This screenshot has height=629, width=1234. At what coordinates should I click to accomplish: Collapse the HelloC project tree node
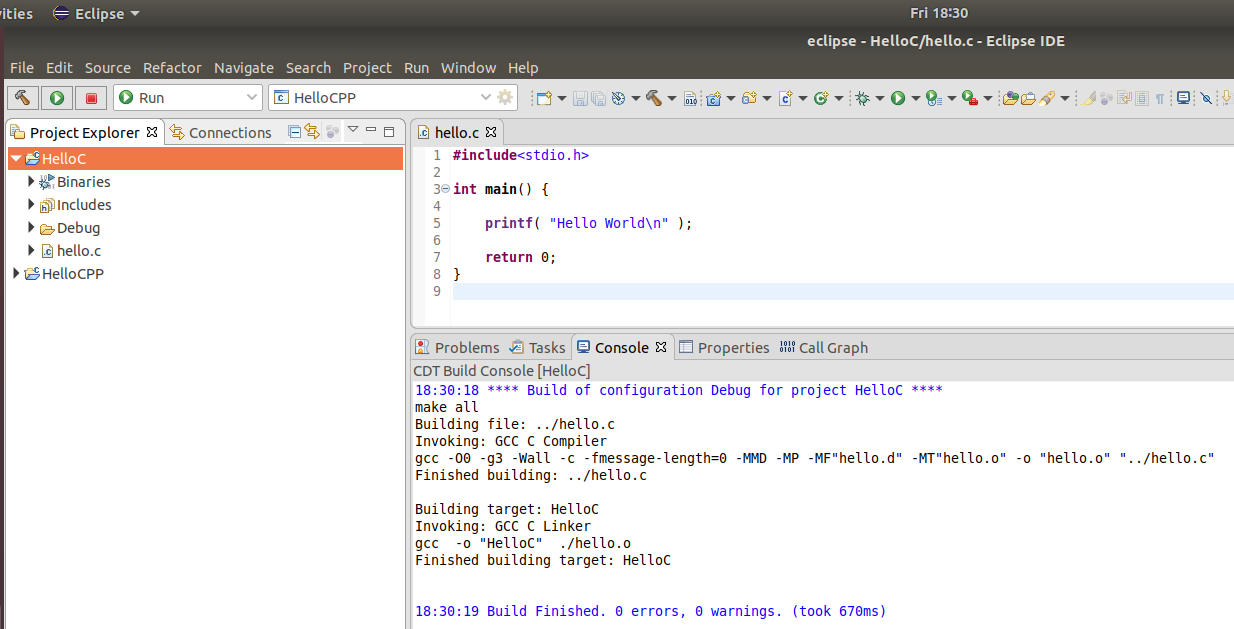[x=16, y=158]
